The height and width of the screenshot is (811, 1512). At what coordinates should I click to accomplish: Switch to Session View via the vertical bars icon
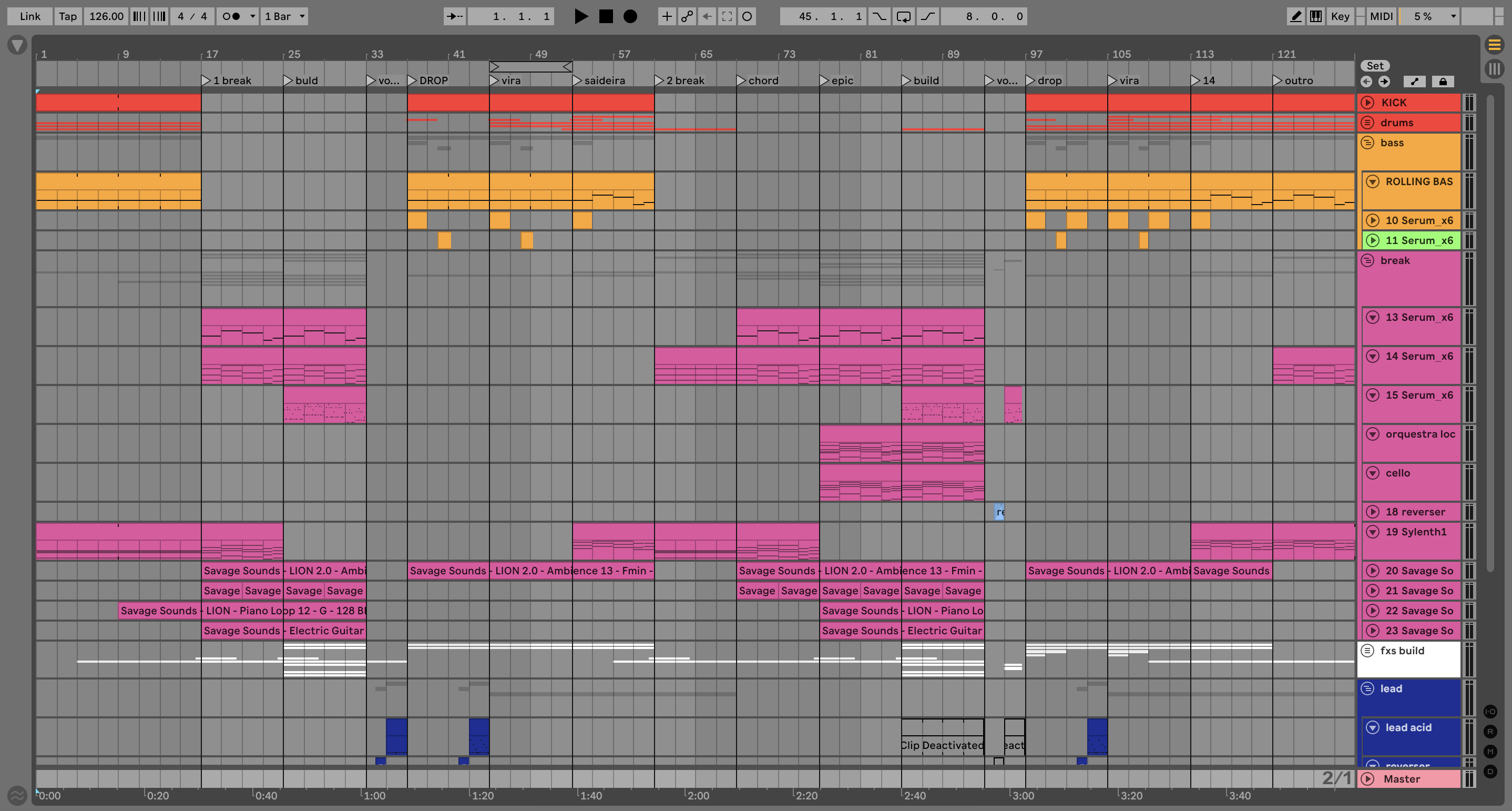pyautogui.click(x=1495, y=69)
